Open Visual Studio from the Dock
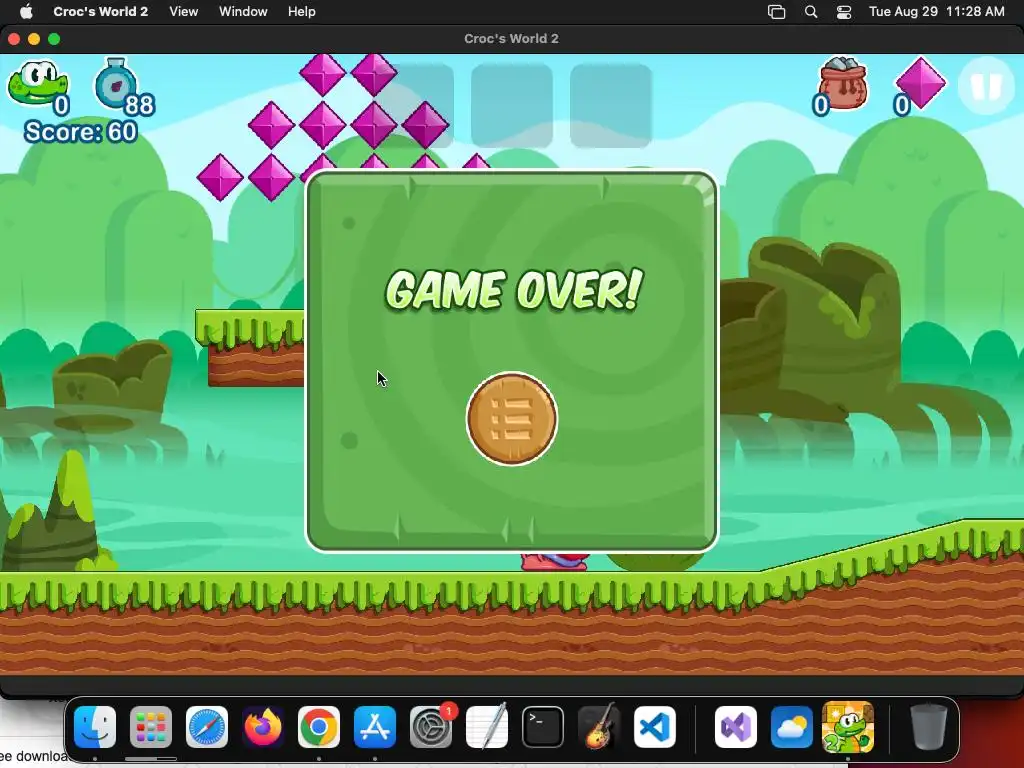1024x768 pixels. point(736,727)
